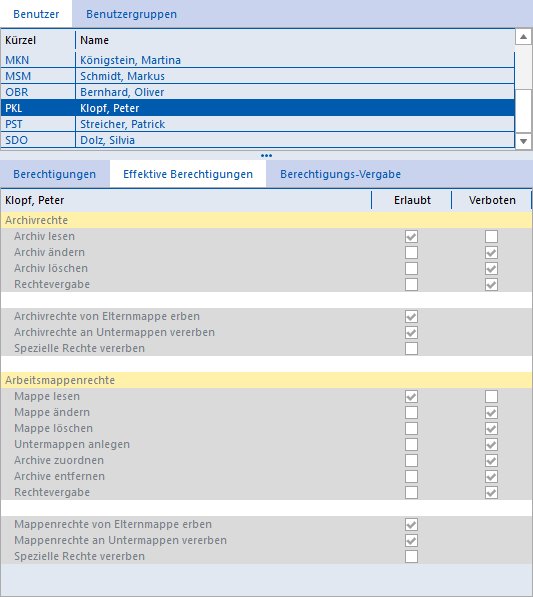
Task: Click the Name column header
Action: coord(295,40)
